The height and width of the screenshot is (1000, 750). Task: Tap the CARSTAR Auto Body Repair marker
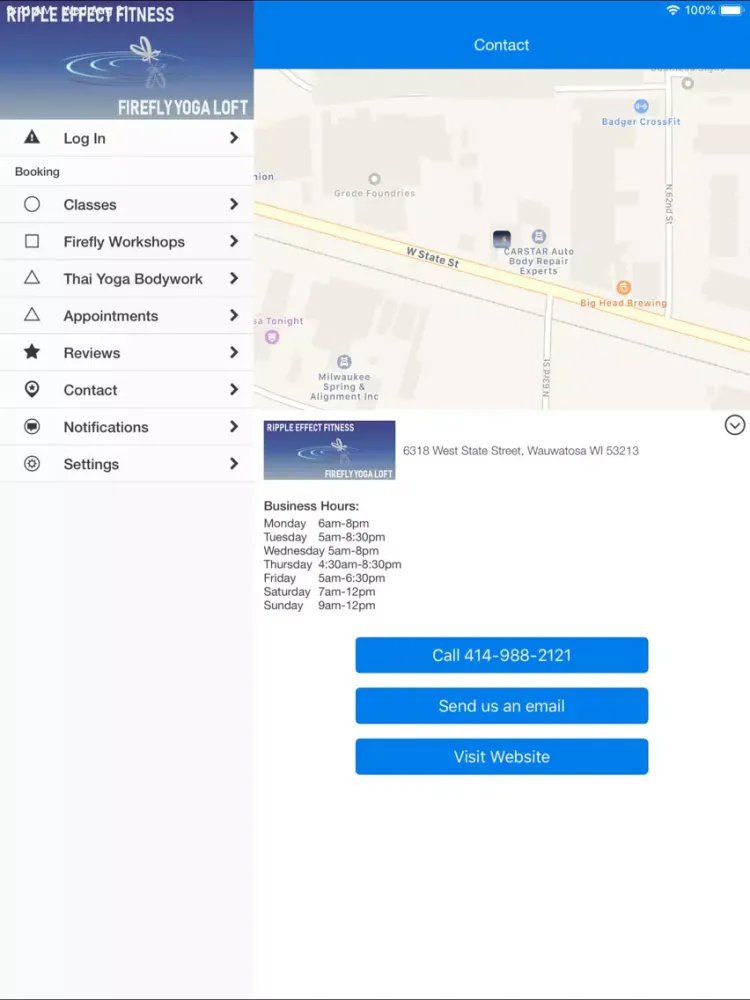coord(539,237)
